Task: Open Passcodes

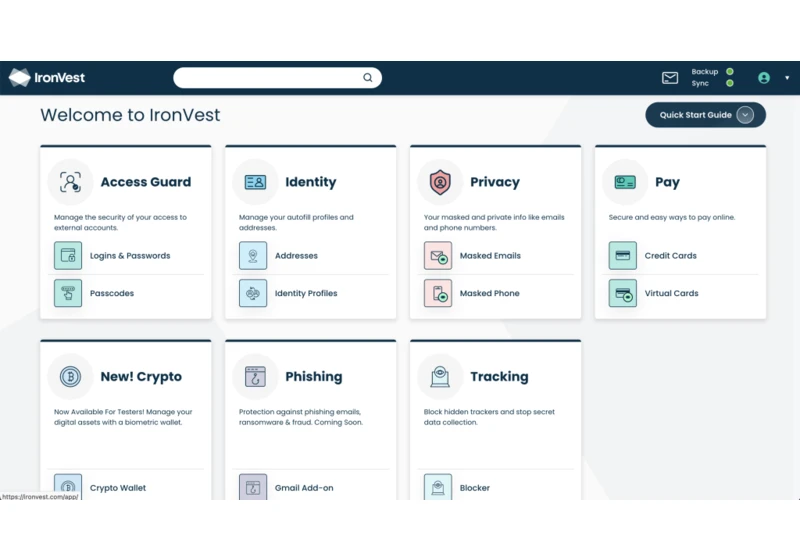Action: pos(112,293)
